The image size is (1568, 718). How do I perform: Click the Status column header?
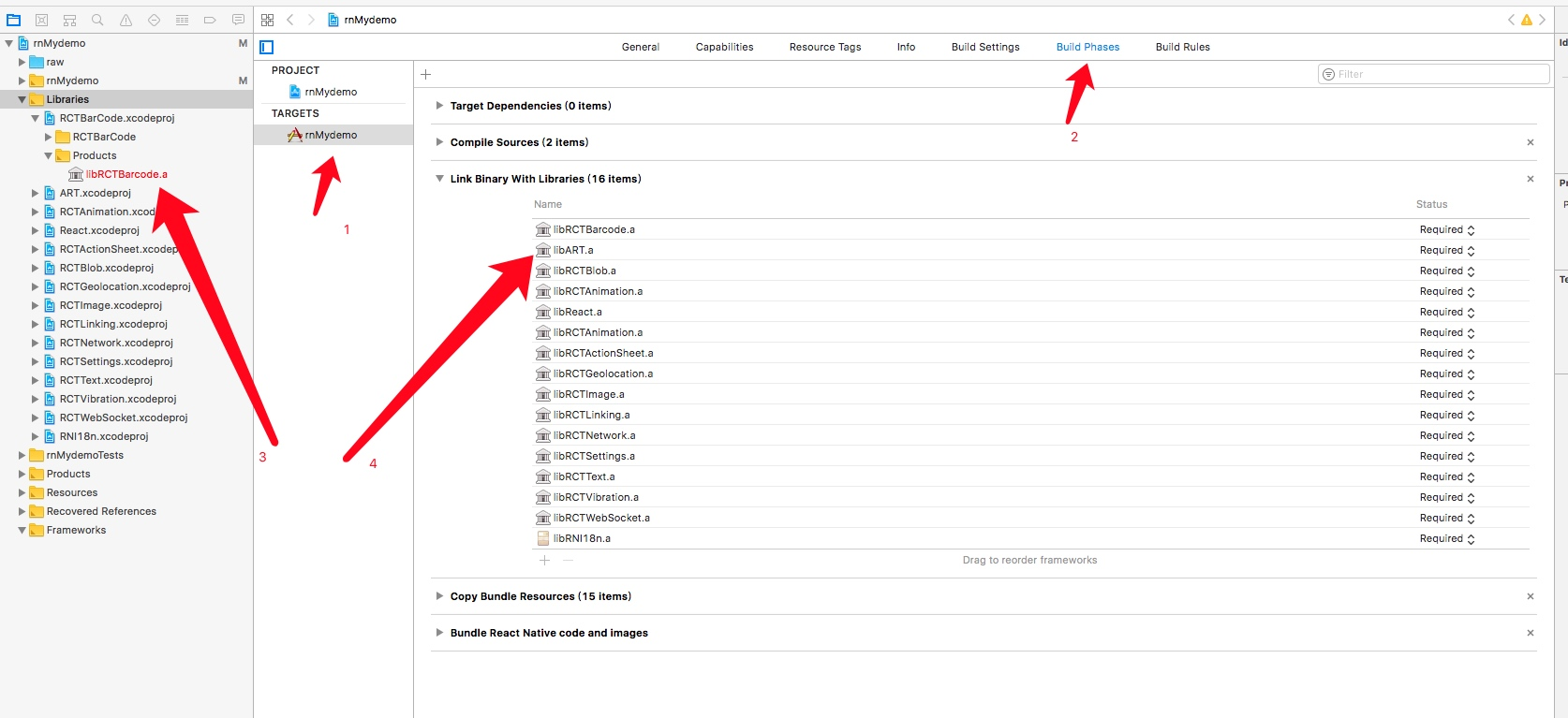[1431, 204]
